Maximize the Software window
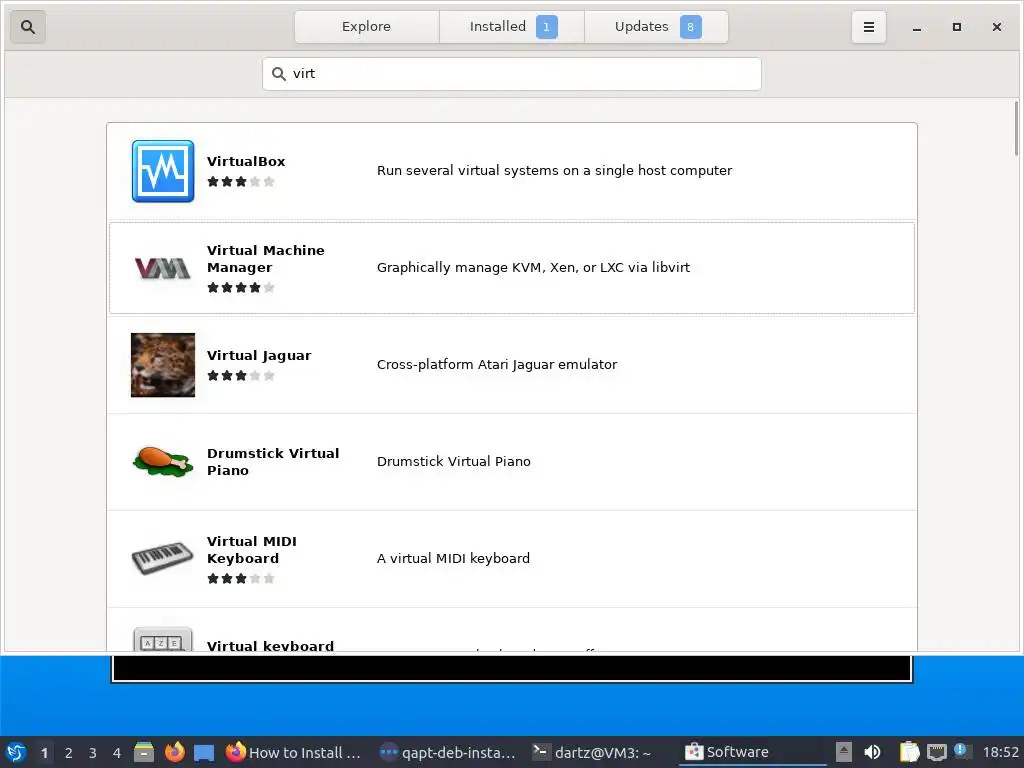Screen dimensions: 1024x768 pos(957,27)
